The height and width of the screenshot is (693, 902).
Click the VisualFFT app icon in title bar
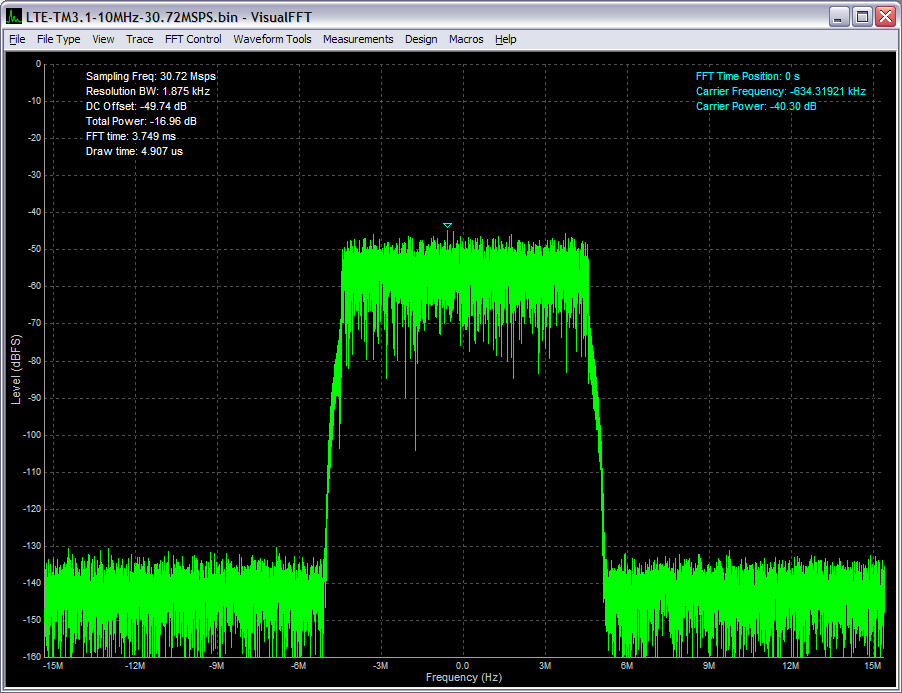coord(14,16)
